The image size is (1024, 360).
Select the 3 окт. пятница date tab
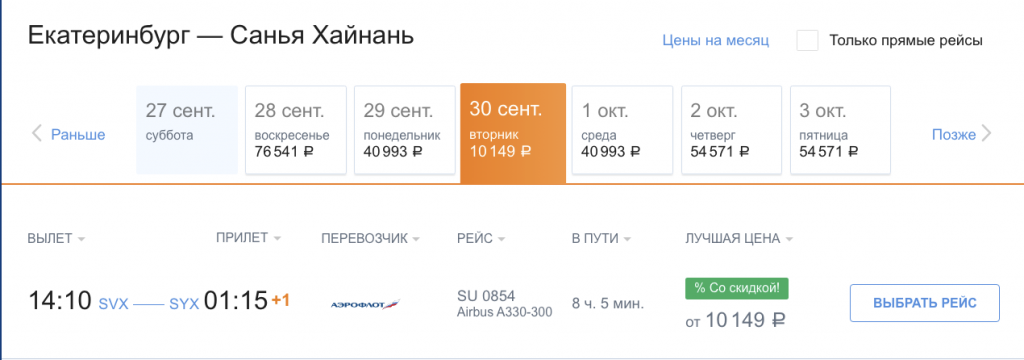tap(840, 130)
